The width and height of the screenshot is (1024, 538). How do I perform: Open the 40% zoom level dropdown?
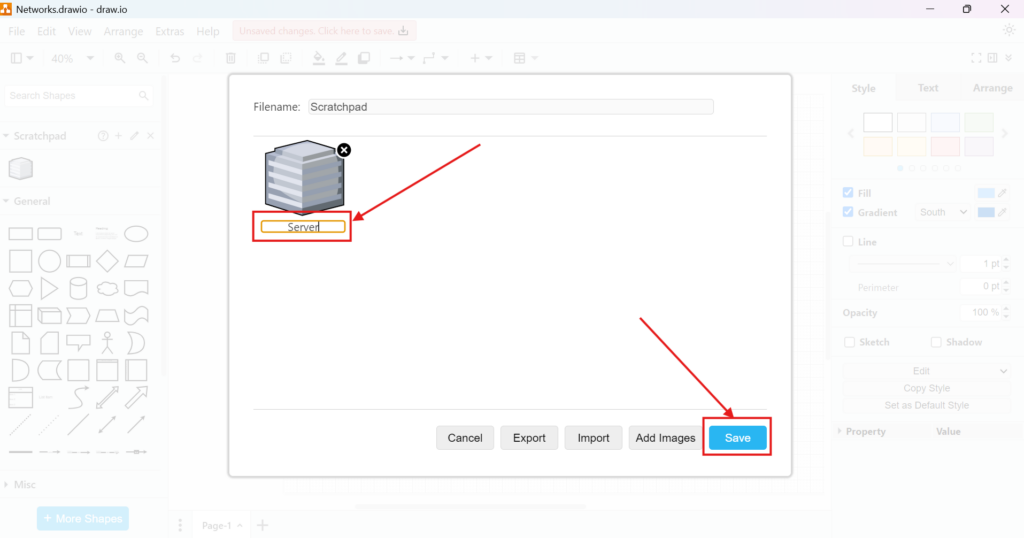[x=72, y=59]
